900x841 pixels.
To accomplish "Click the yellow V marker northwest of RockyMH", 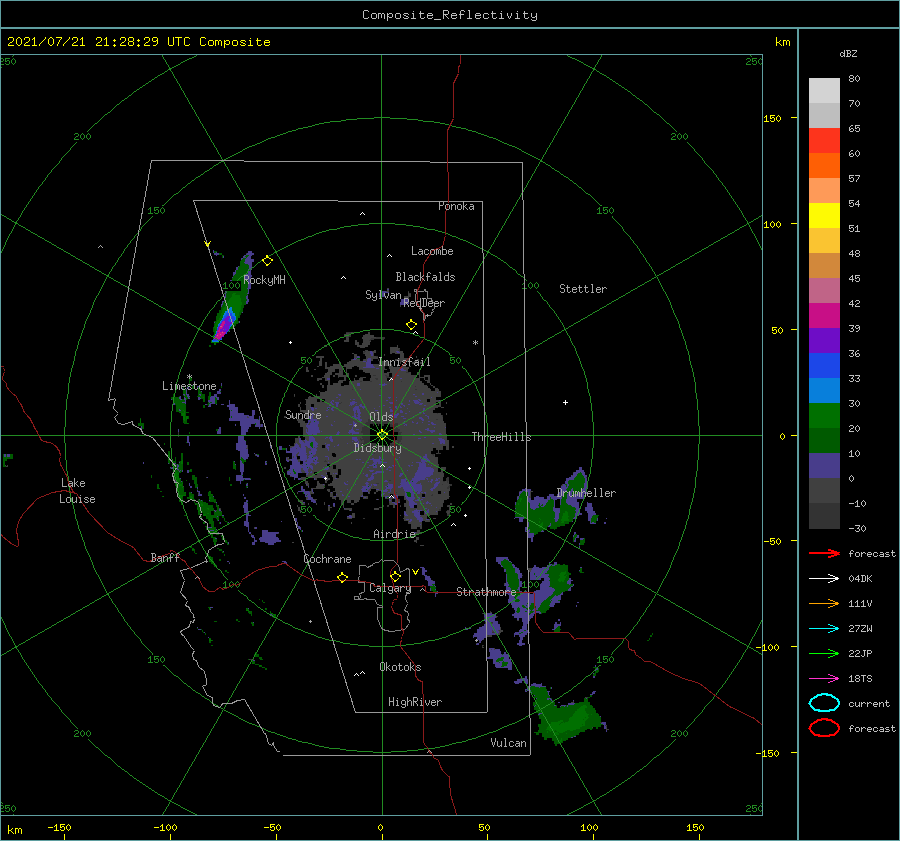I will tap(208, 244).
